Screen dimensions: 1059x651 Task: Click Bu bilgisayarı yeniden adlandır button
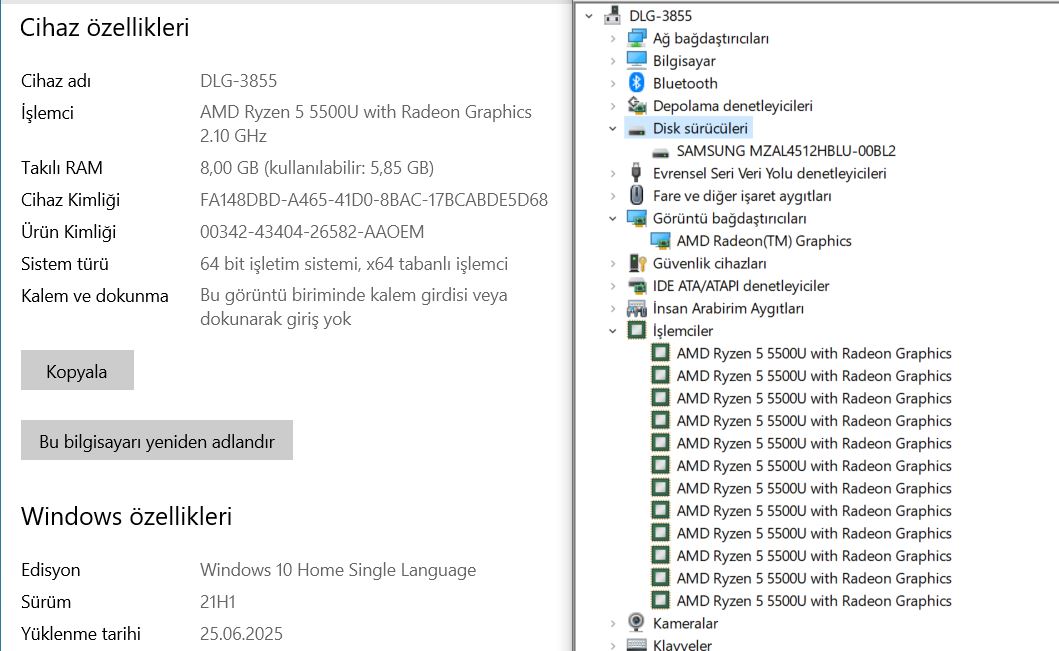[157, 440]
